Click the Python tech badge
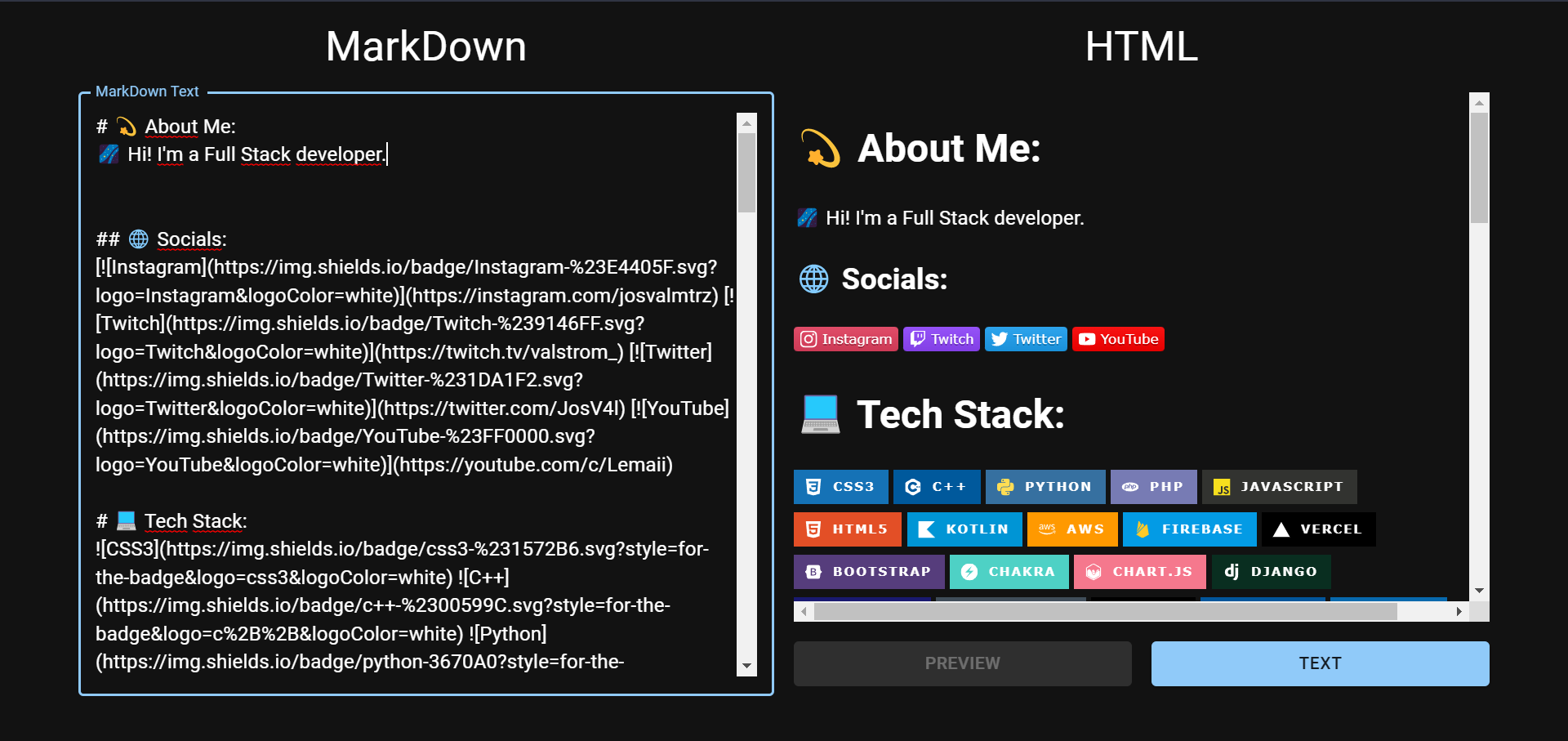 click(x=1045, y=487)
